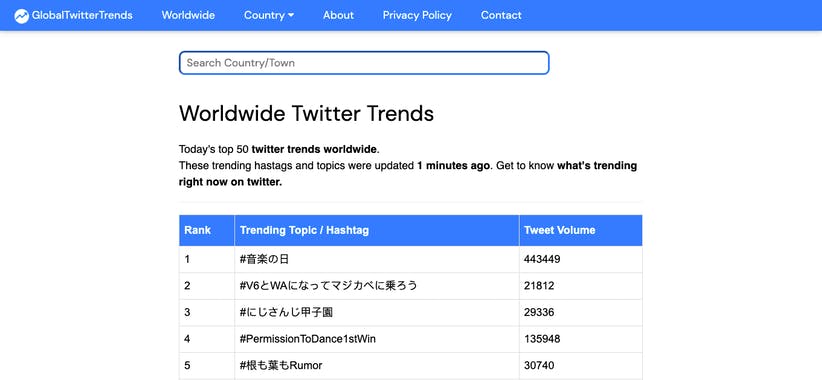Go to the Worldwide nav item
This screenshot has width=822, height=380.
[x=188, y=15]
